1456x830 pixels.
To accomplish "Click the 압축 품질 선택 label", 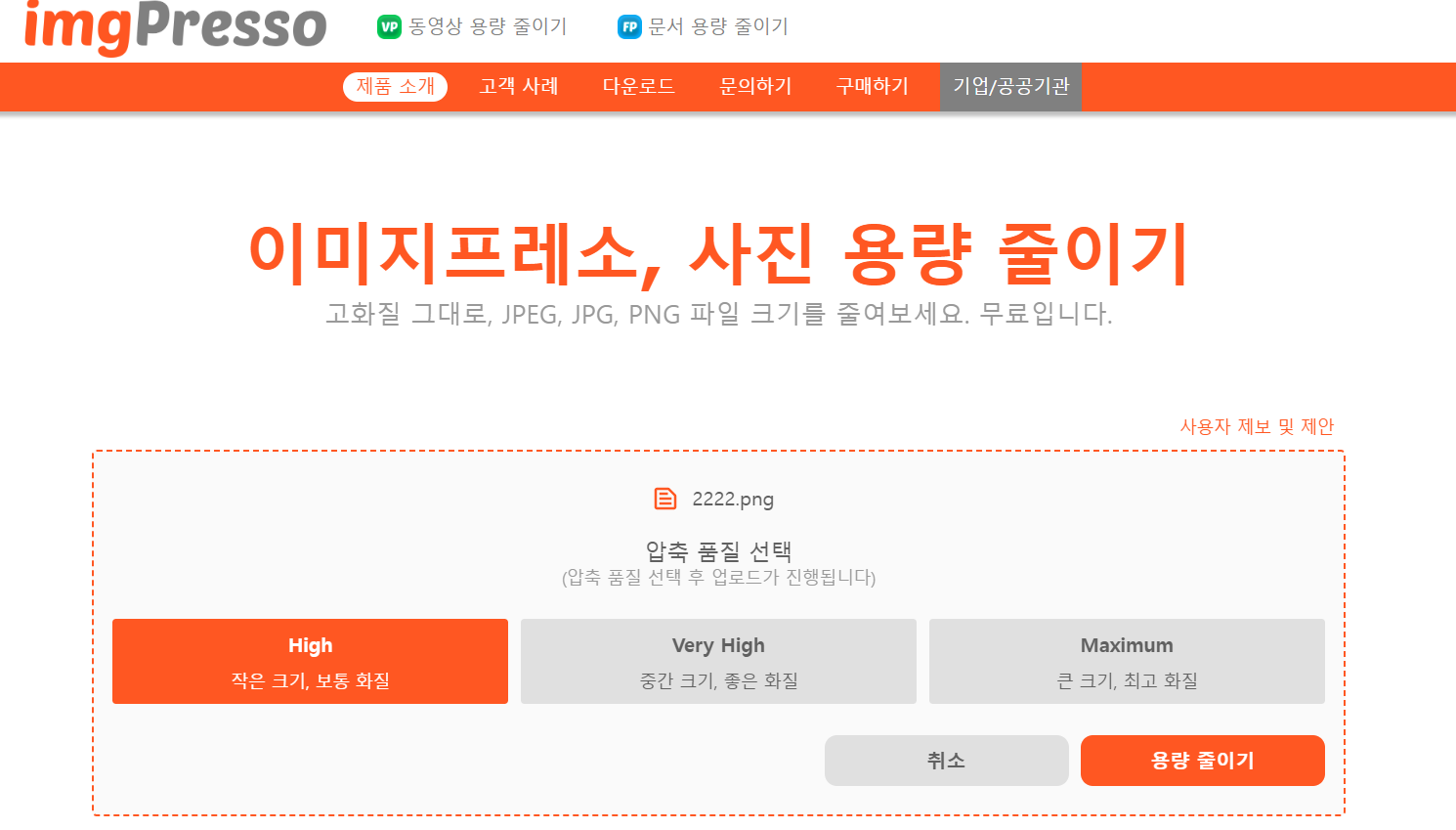I will [x=718, y=551].
